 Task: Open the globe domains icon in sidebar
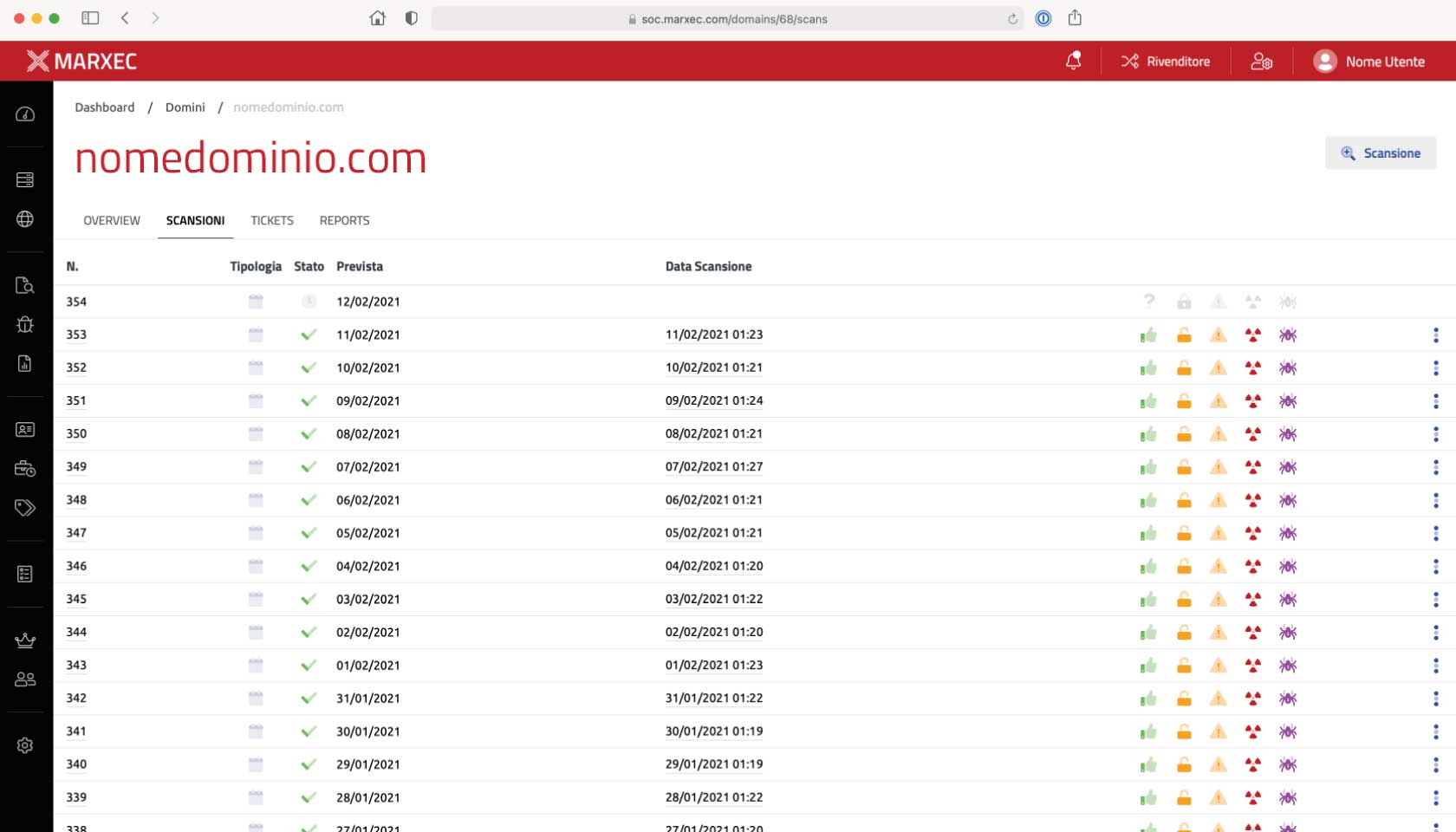coord(25,219)
